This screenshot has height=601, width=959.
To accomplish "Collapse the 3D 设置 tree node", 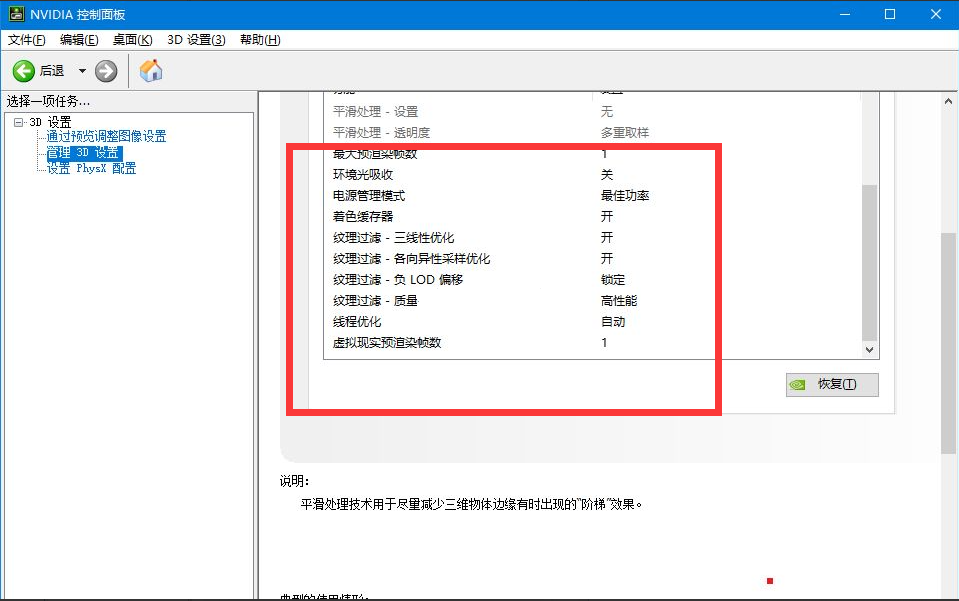I will tap(18, 122).
